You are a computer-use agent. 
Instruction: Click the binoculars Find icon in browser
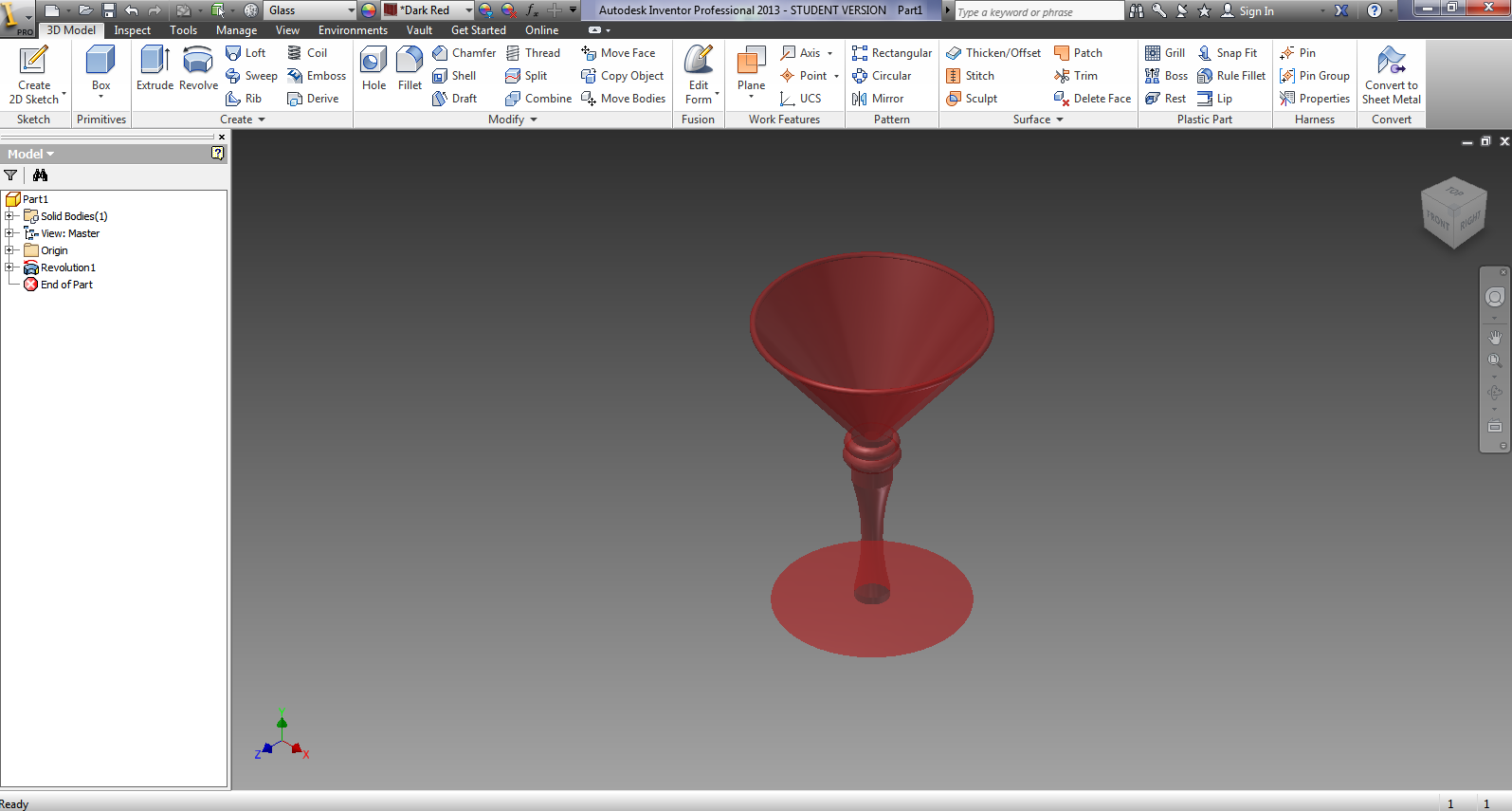point(40,175)
